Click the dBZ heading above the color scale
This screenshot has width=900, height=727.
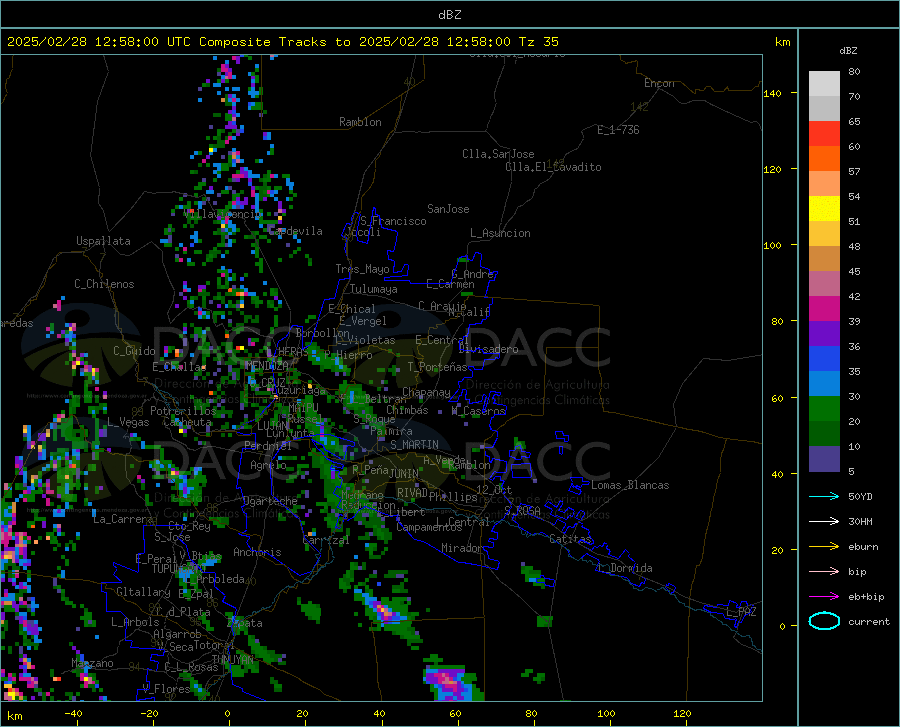[x=848, y=50]
